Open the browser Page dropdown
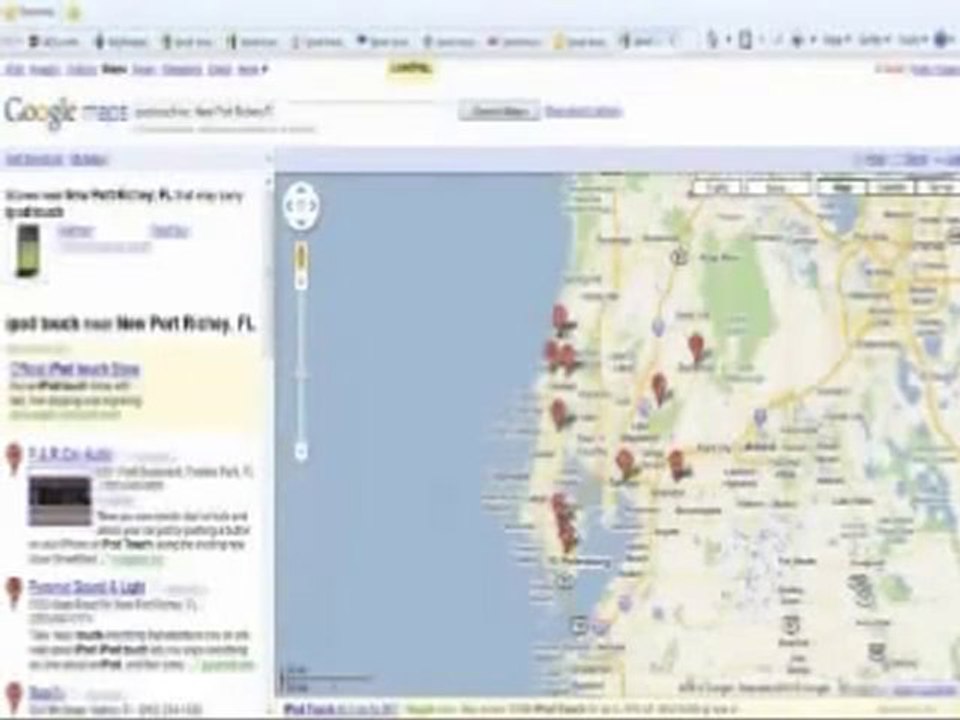The width and height of the screenshot is (960, 720). (x=837, y=41)
